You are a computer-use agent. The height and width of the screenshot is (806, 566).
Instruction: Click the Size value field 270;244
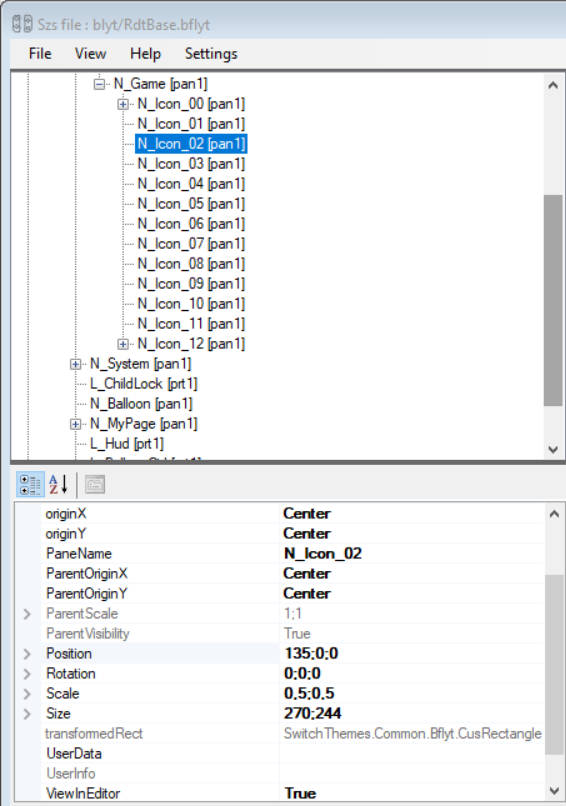click(411, 713)
